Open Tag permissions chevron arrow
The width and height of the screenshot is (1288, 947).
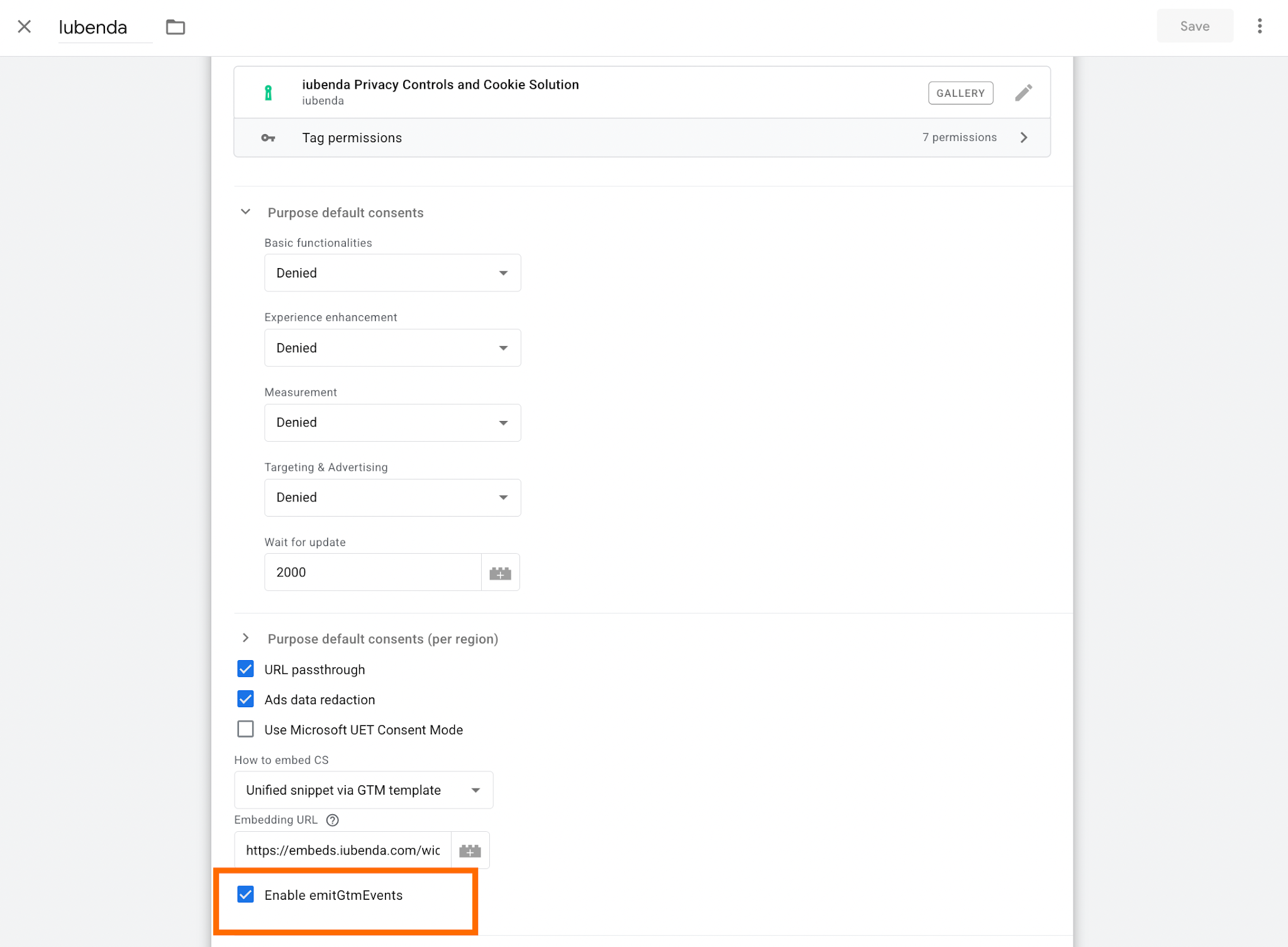(x=1024, y=137)
